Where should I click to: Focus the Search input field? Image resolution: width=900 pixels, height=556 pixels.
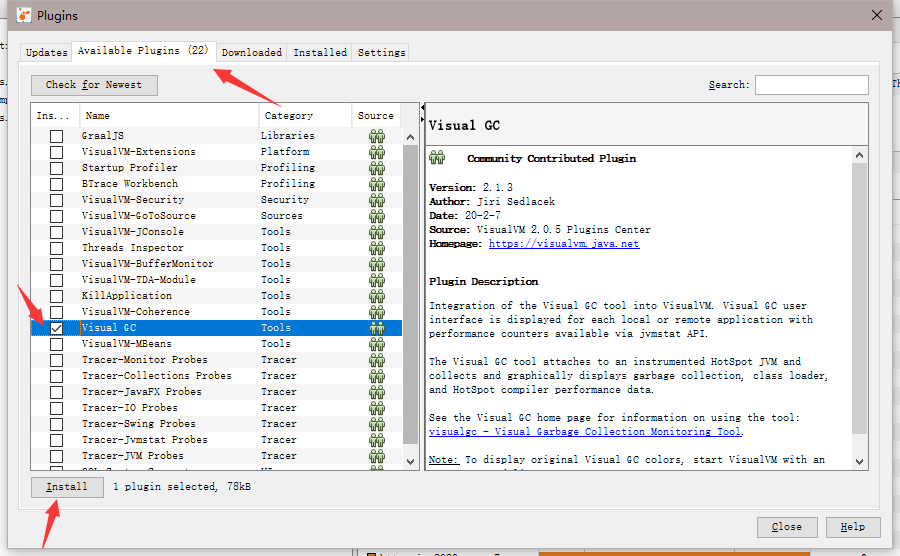coord(811,85)
